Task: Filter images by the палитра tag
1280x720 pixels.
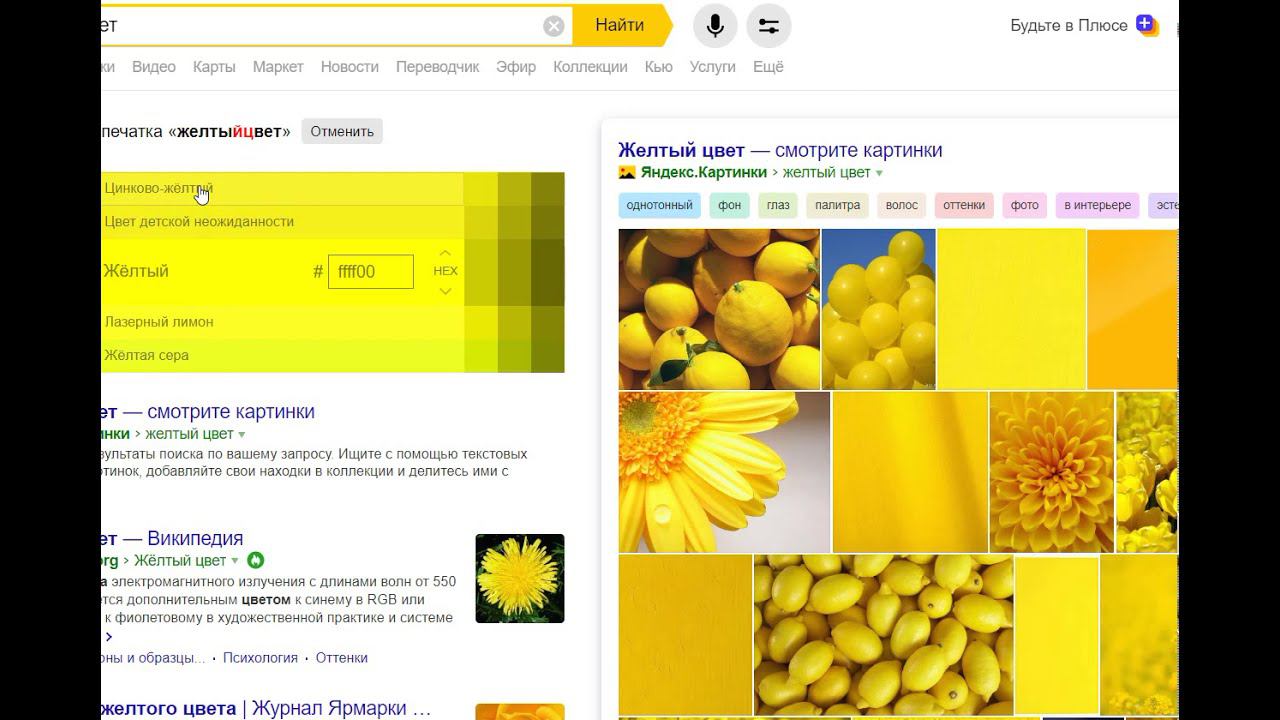Action: 837,205
